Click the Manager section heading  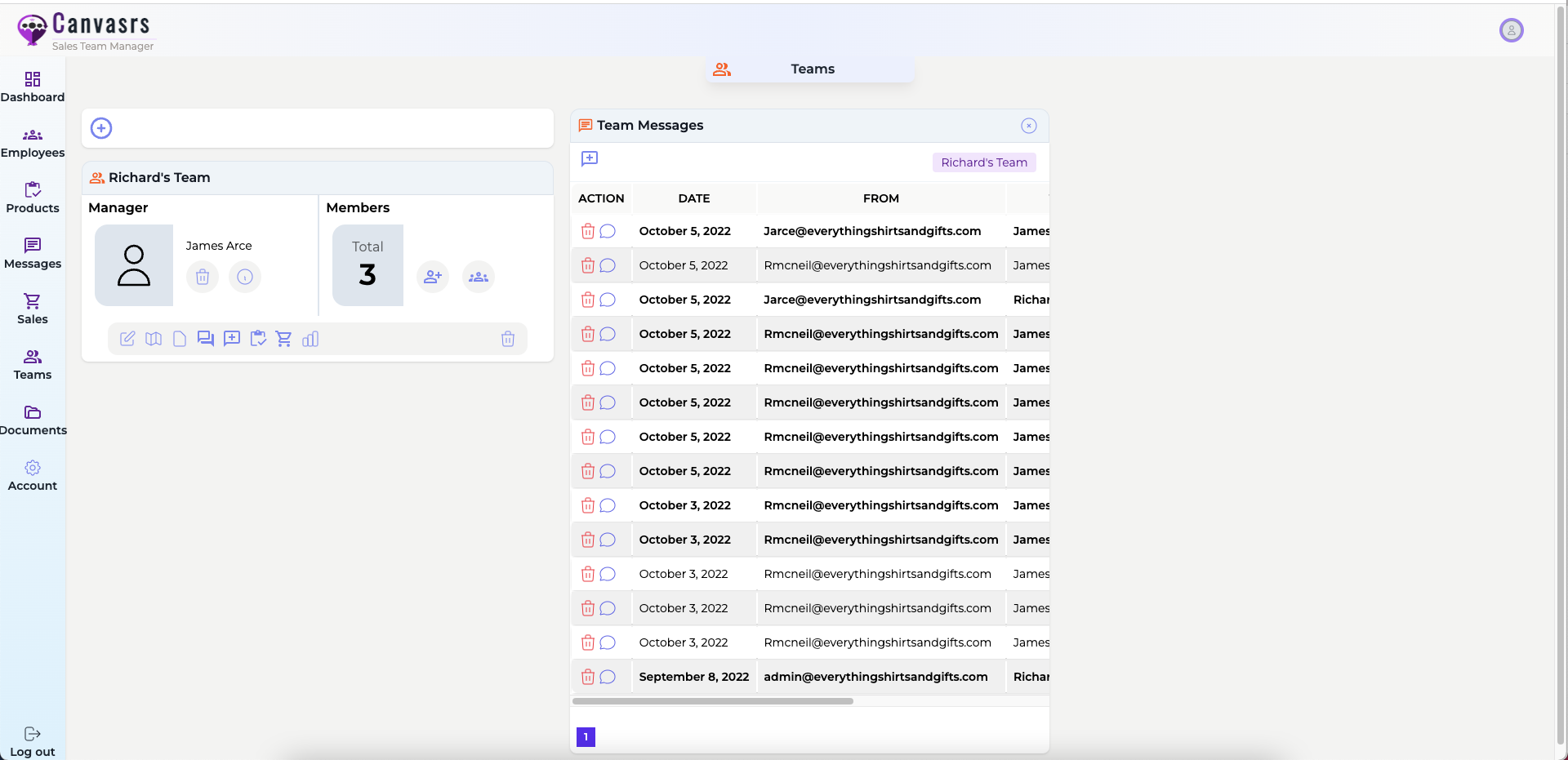tap(118, 207)
